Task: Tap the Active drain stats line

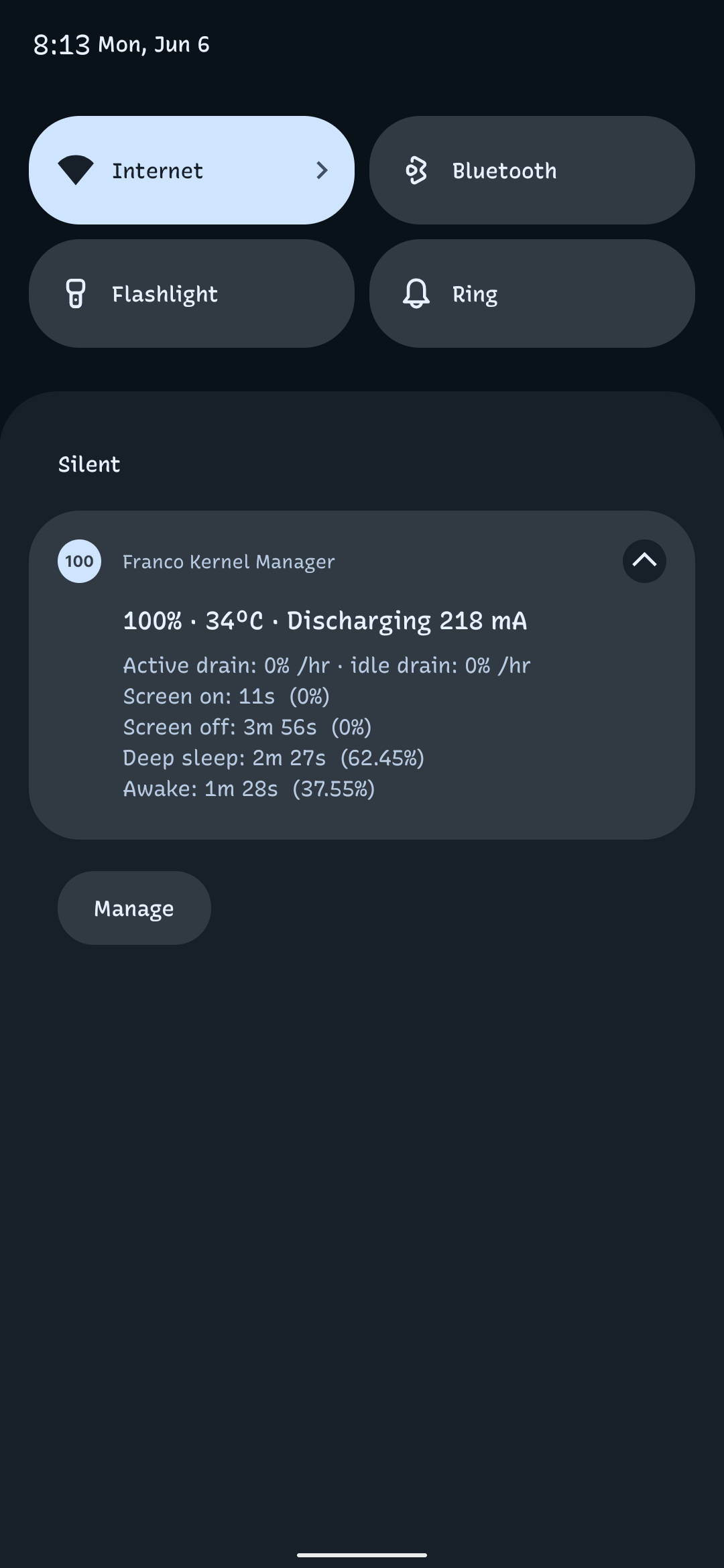Action: (x=326, y=665)
